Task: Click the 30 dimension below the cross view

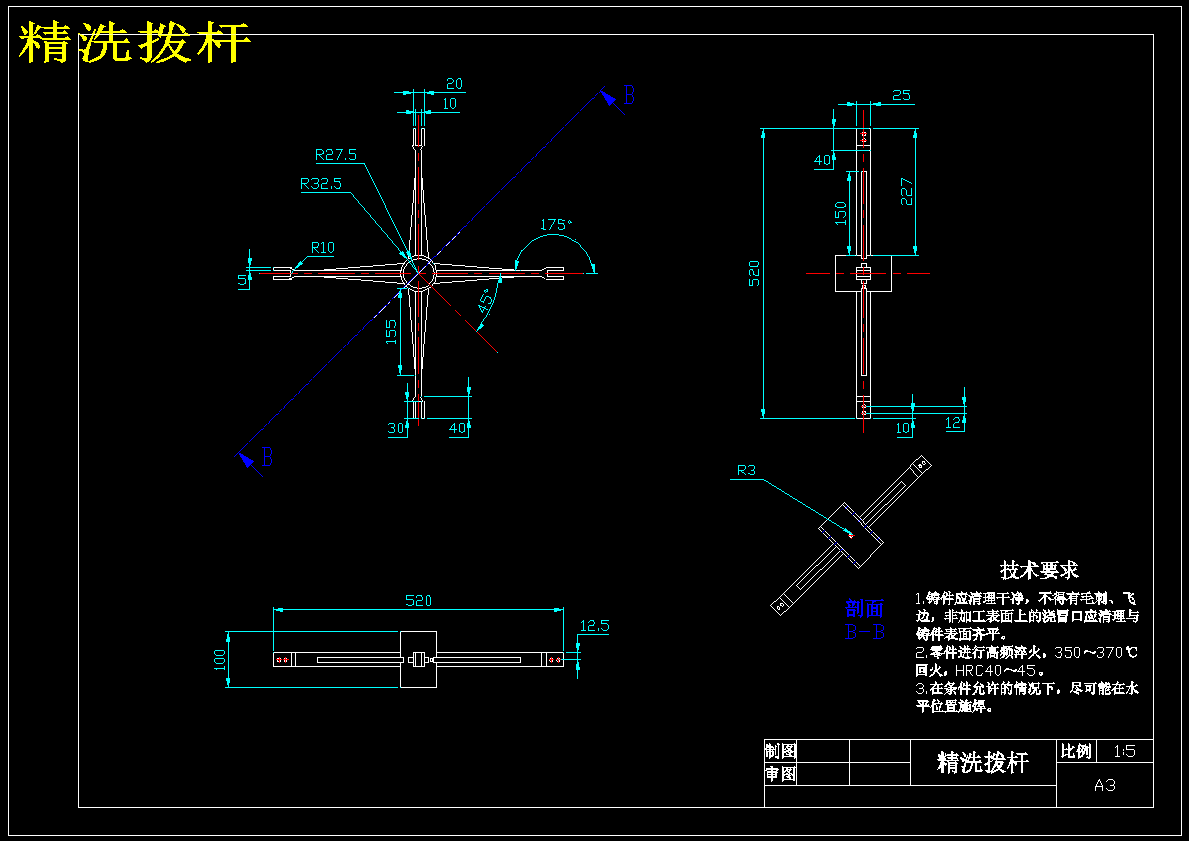Action: click(396, 428)
